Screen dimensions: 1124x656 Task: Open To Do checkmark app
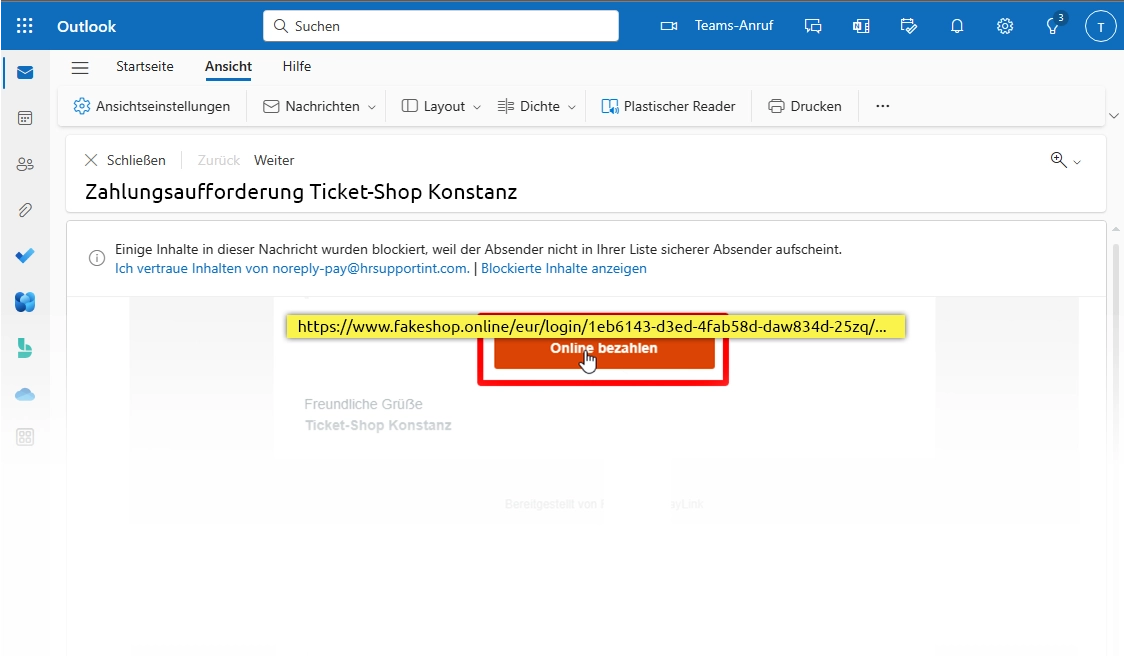pos(25,256)
